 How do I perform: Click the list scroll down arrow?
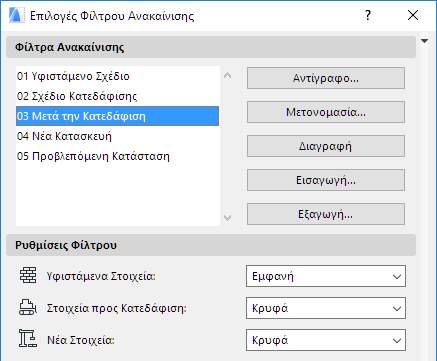[228, 218]
